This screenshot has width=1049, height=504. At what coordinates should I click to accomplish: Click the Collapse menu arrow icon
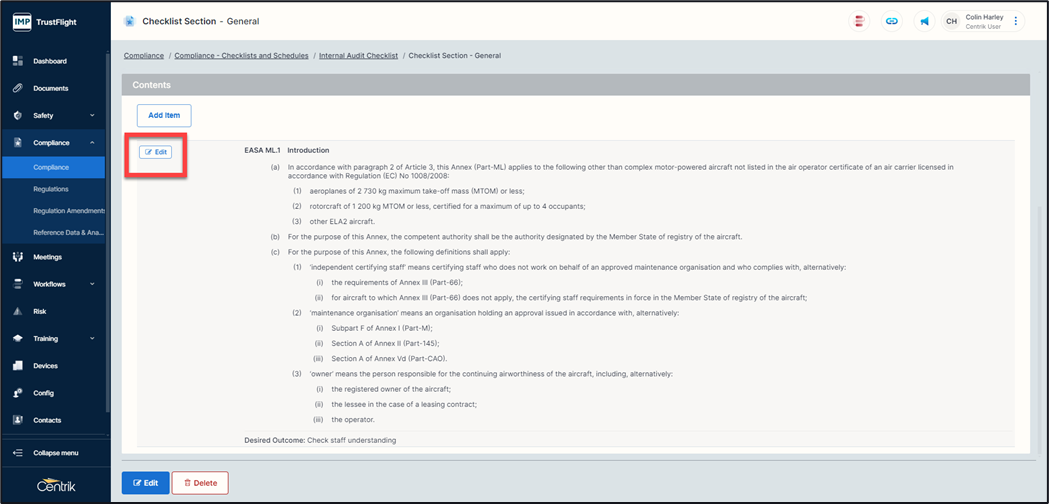(x=18, y=453)
